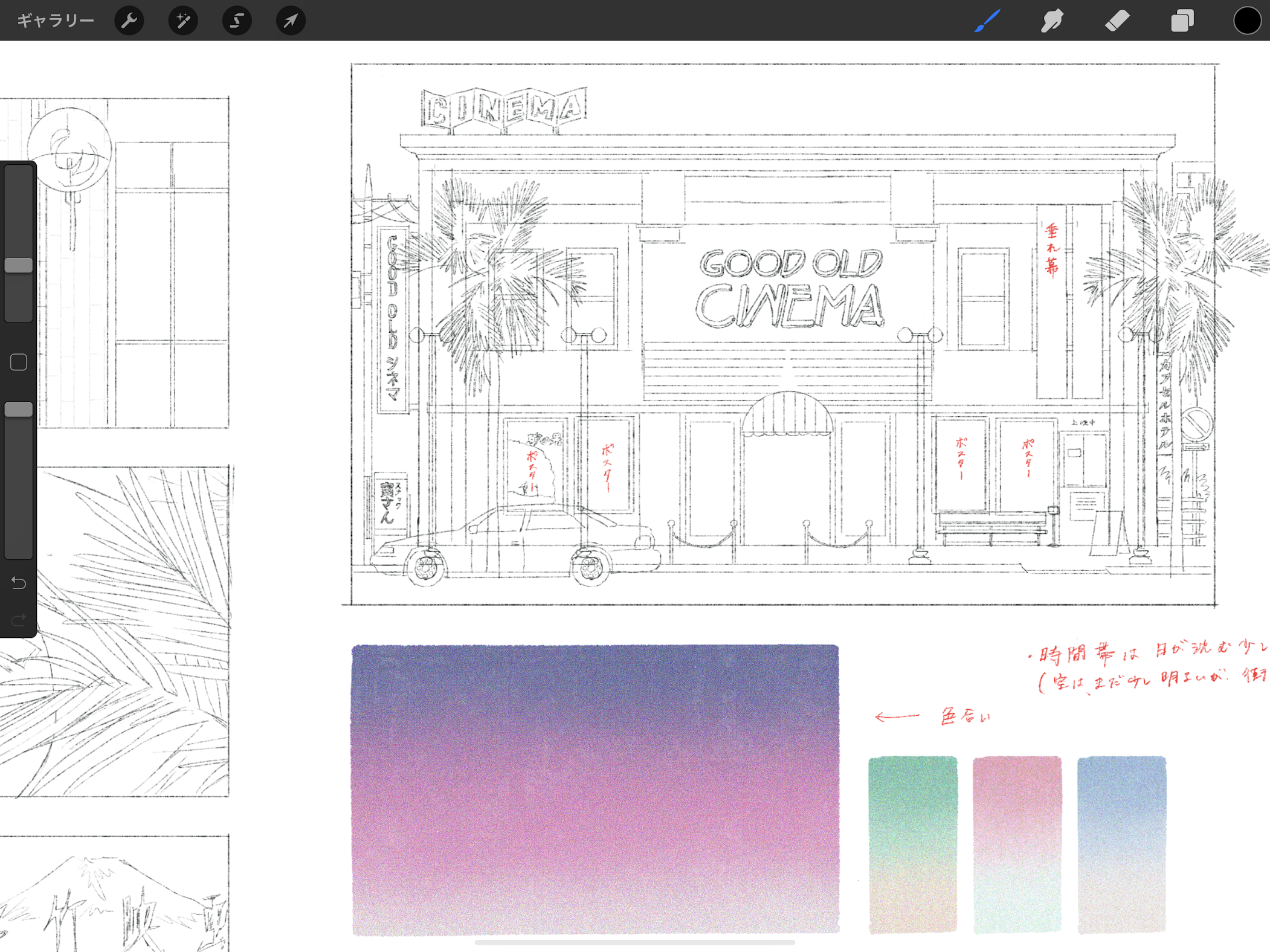Tap the square modify button in sidebar

tap(19, 362)
